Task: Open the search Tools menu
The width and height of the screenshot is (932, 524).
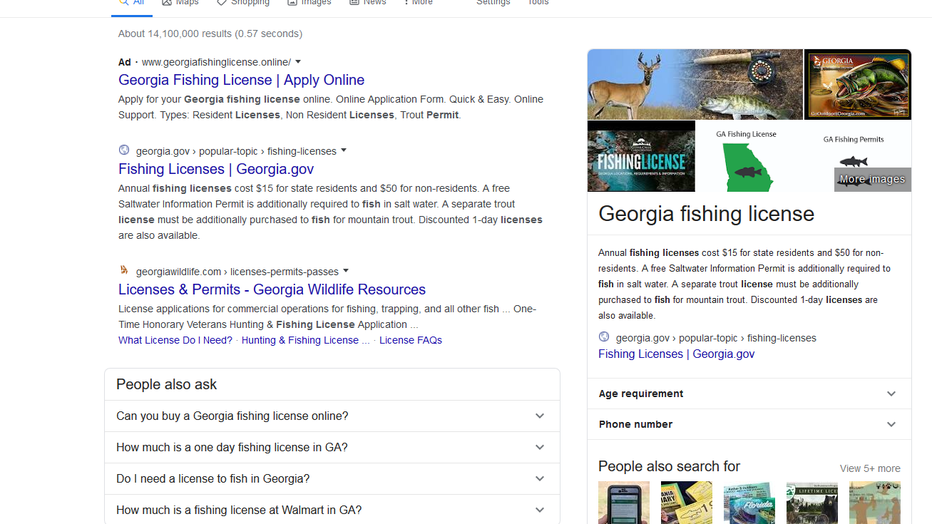Action: click(538, 3)
